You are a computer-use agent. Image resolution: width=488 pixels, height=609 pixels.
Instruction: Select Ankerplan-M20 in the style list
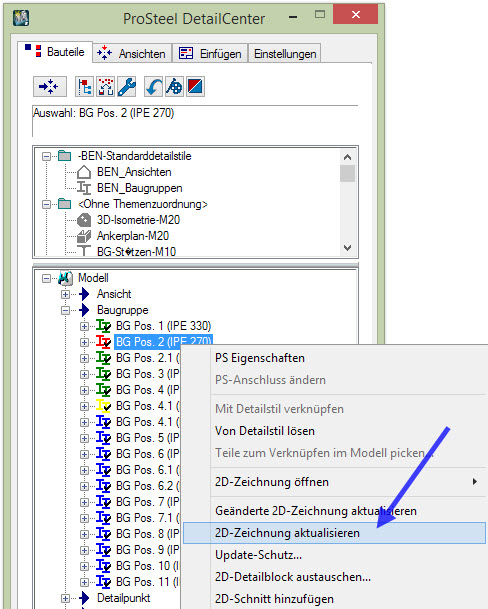coord(132,236)
